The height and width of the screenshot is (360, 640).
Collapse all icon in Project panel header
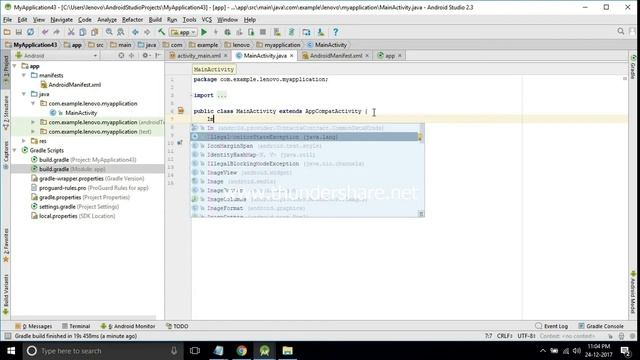click(x=131, y=56)
